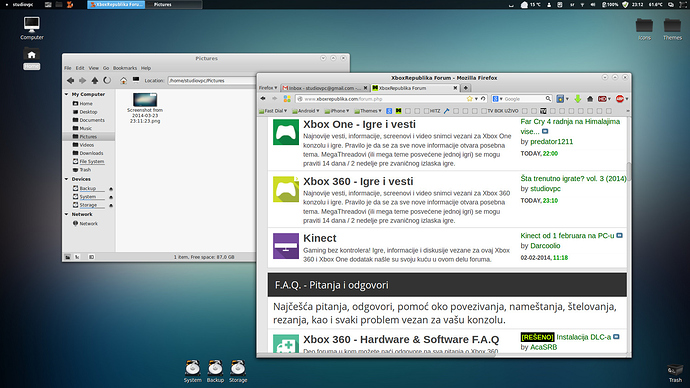Open the Firefox application menu button
The image size is (690, 388).
click(268, 88)
